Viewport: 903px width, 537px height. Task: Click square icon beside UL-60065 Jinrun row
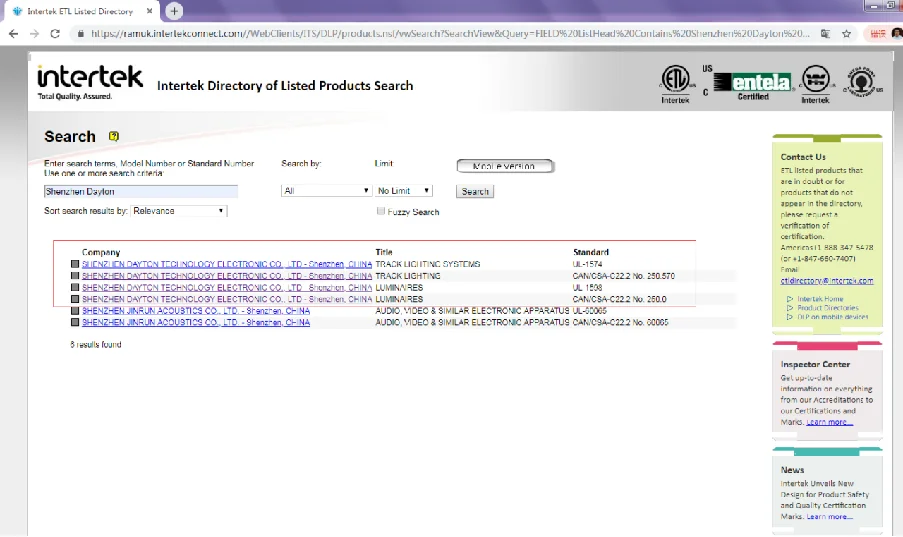coord(75,311)
